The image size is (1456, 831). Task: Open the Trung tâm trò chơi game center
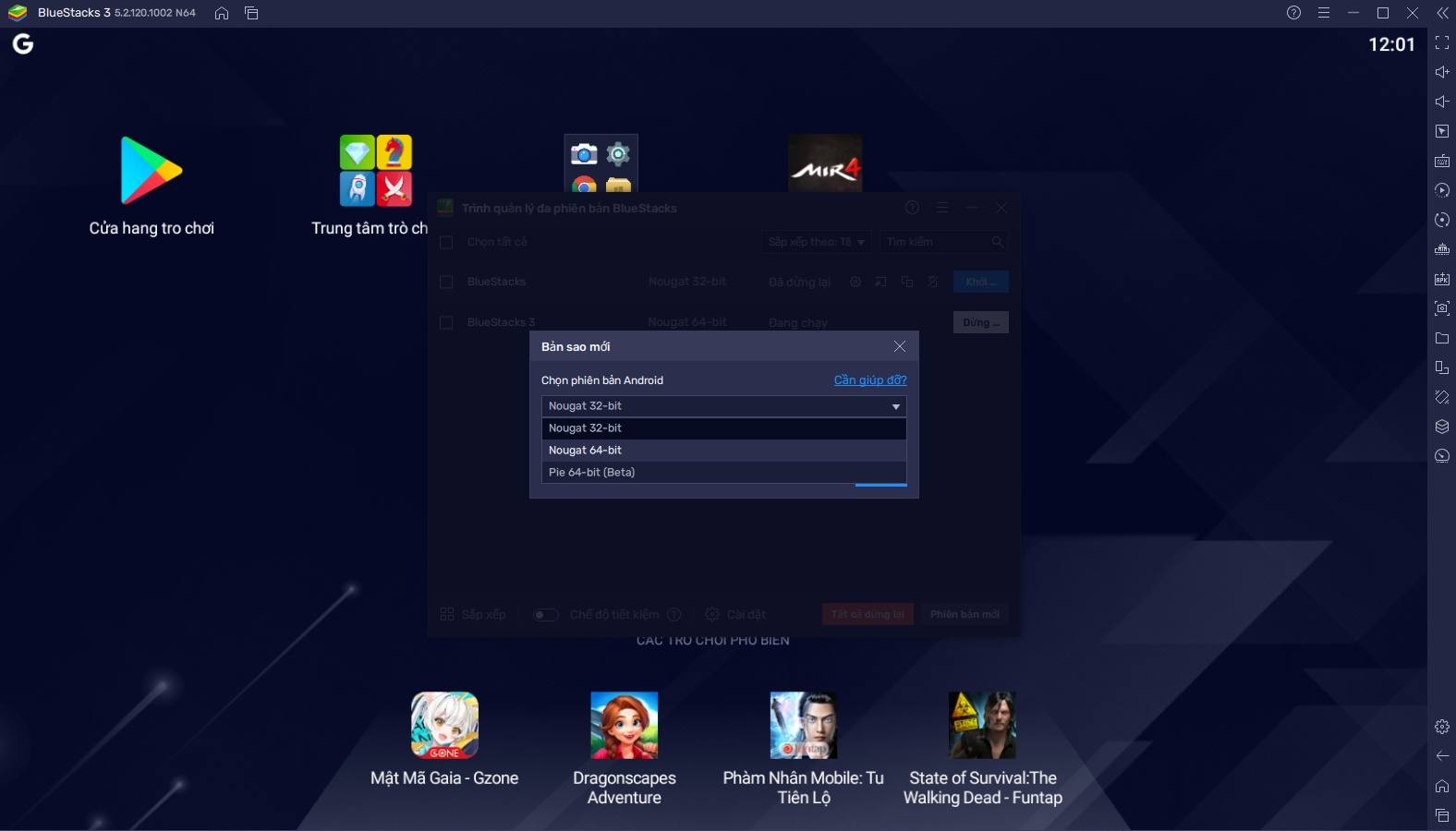point(375,171)
